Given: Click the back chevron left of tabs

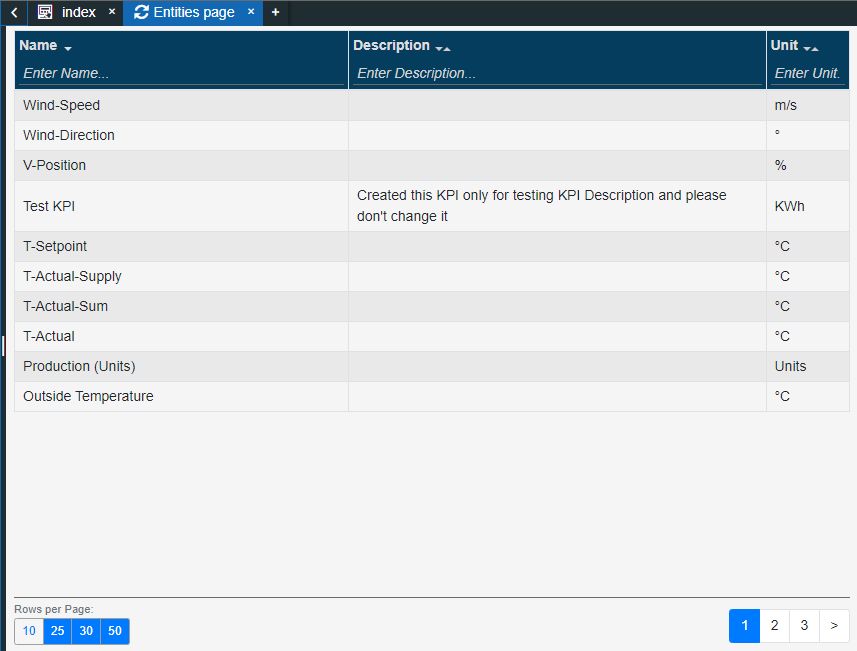Looking at the screenshot, I should click(x=13, y=12).
